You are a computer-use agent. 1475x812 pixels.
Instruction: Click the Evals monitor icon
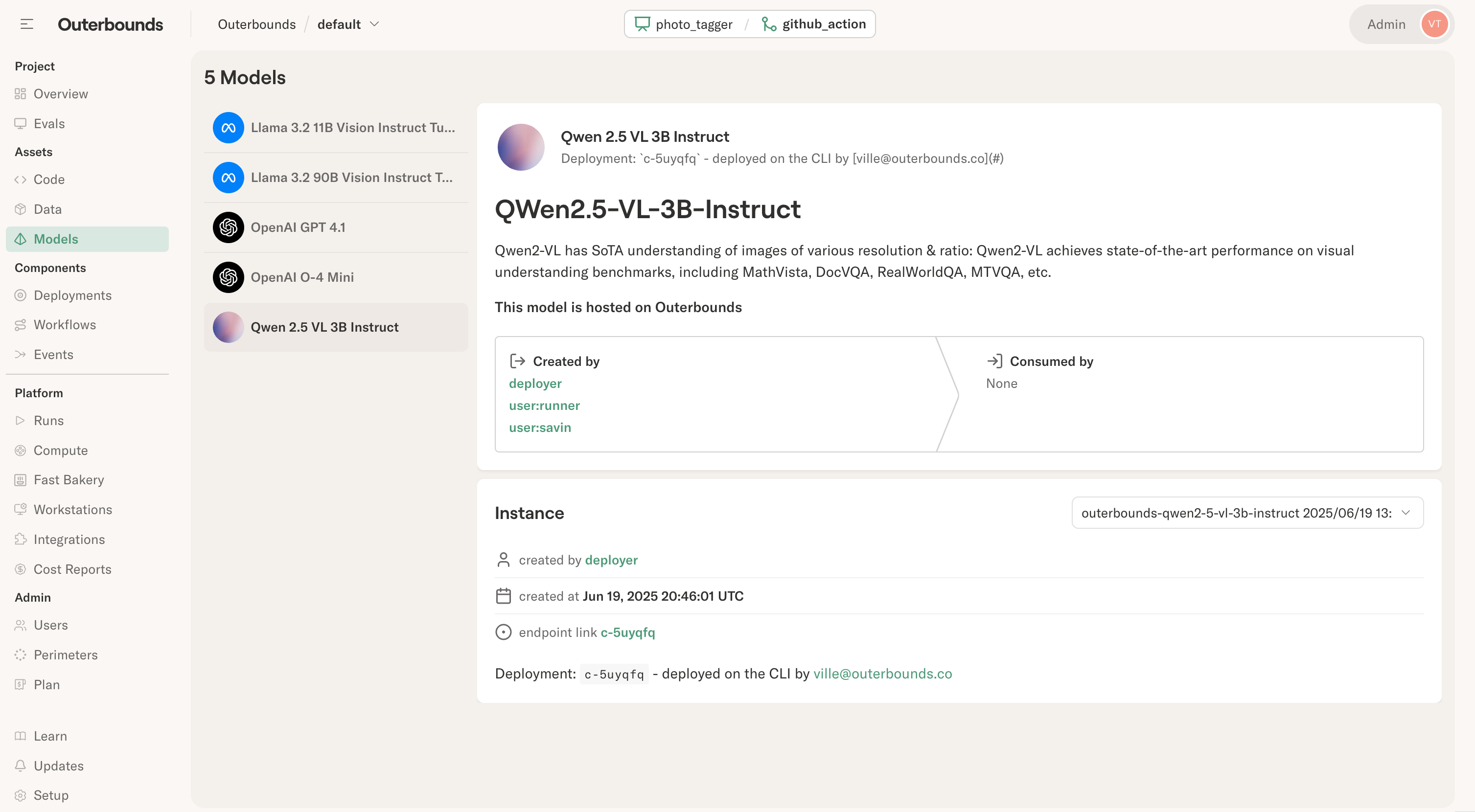(x=21, y=124)
